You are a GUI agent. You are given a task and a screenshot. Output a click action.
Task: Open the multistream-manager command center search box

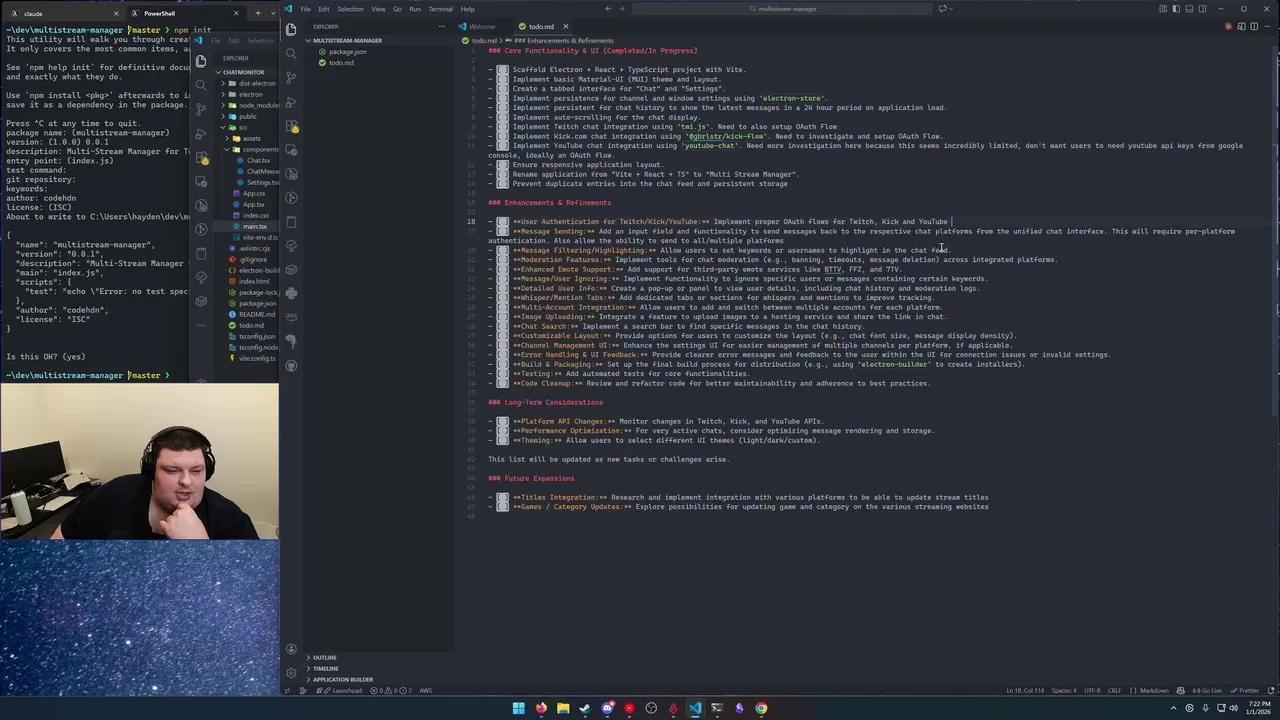(x=782, y=9)
